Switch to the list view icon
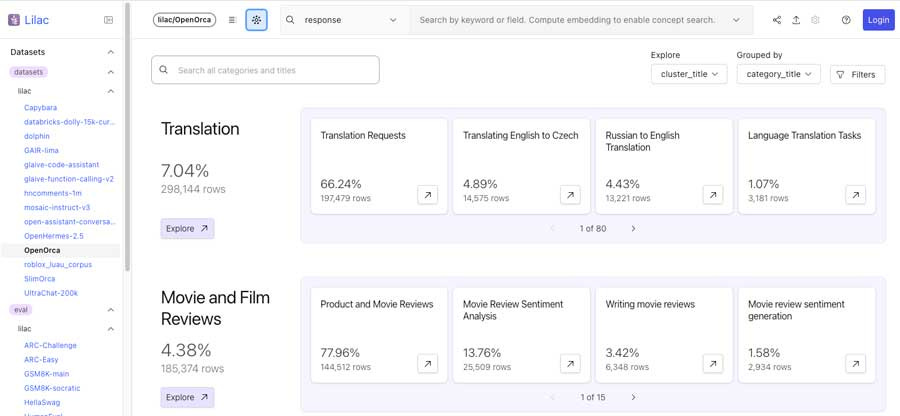The image size is (900, 416). (232, 20)
